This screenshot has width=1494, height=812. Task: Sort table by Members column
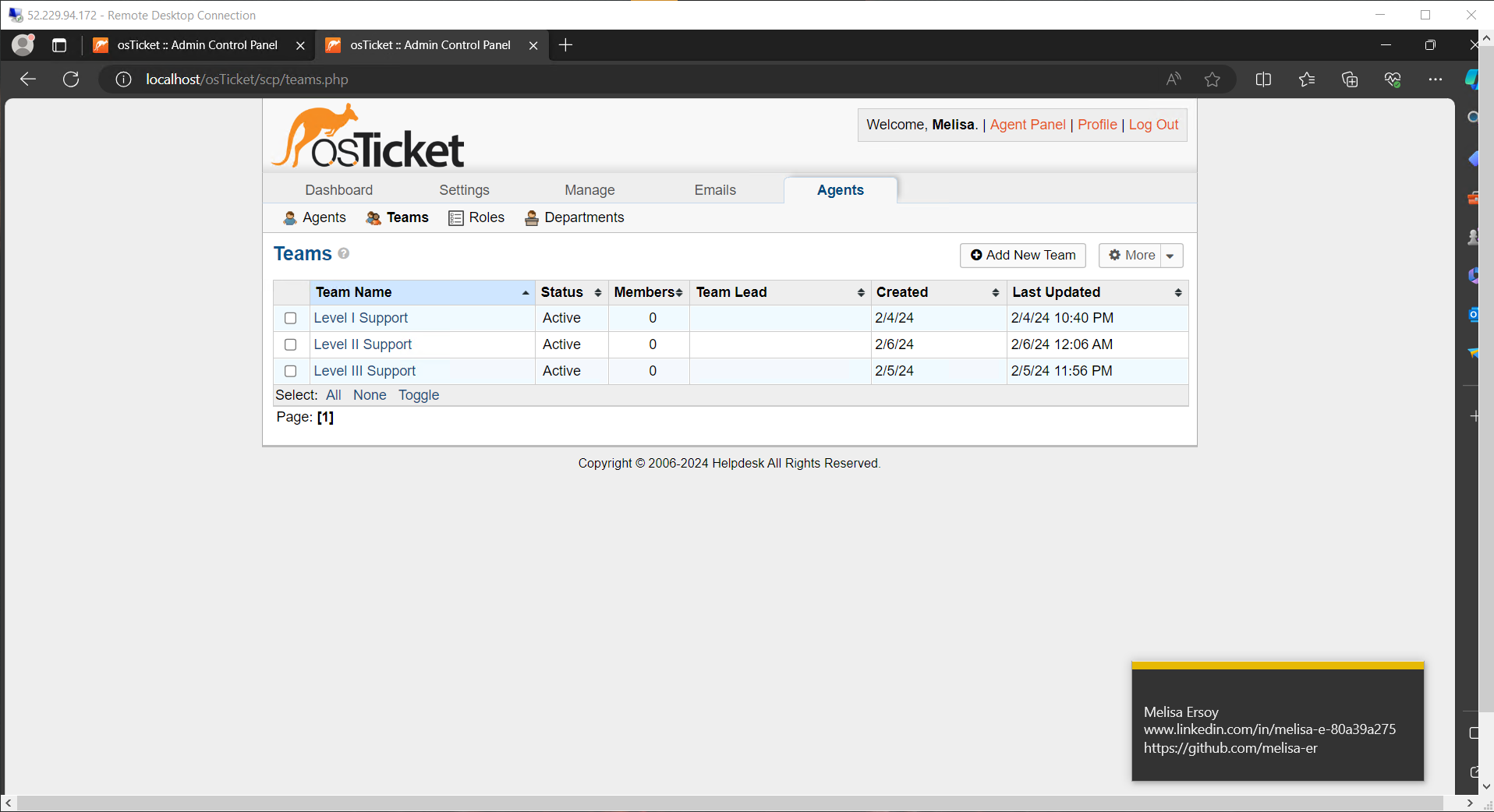(649, 292)
